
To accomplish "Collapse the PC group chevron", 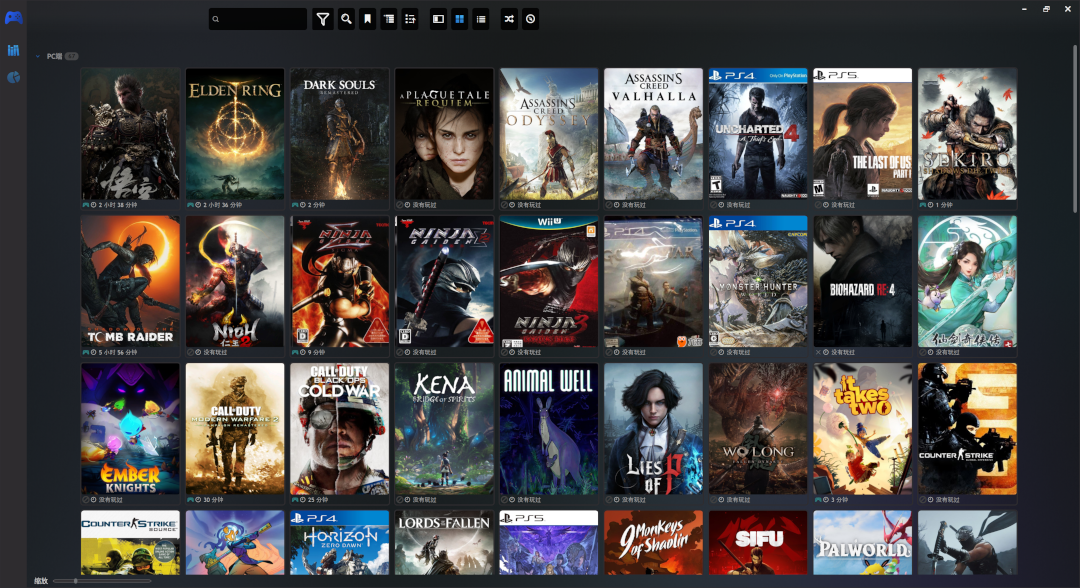I will tap(37, 56).
